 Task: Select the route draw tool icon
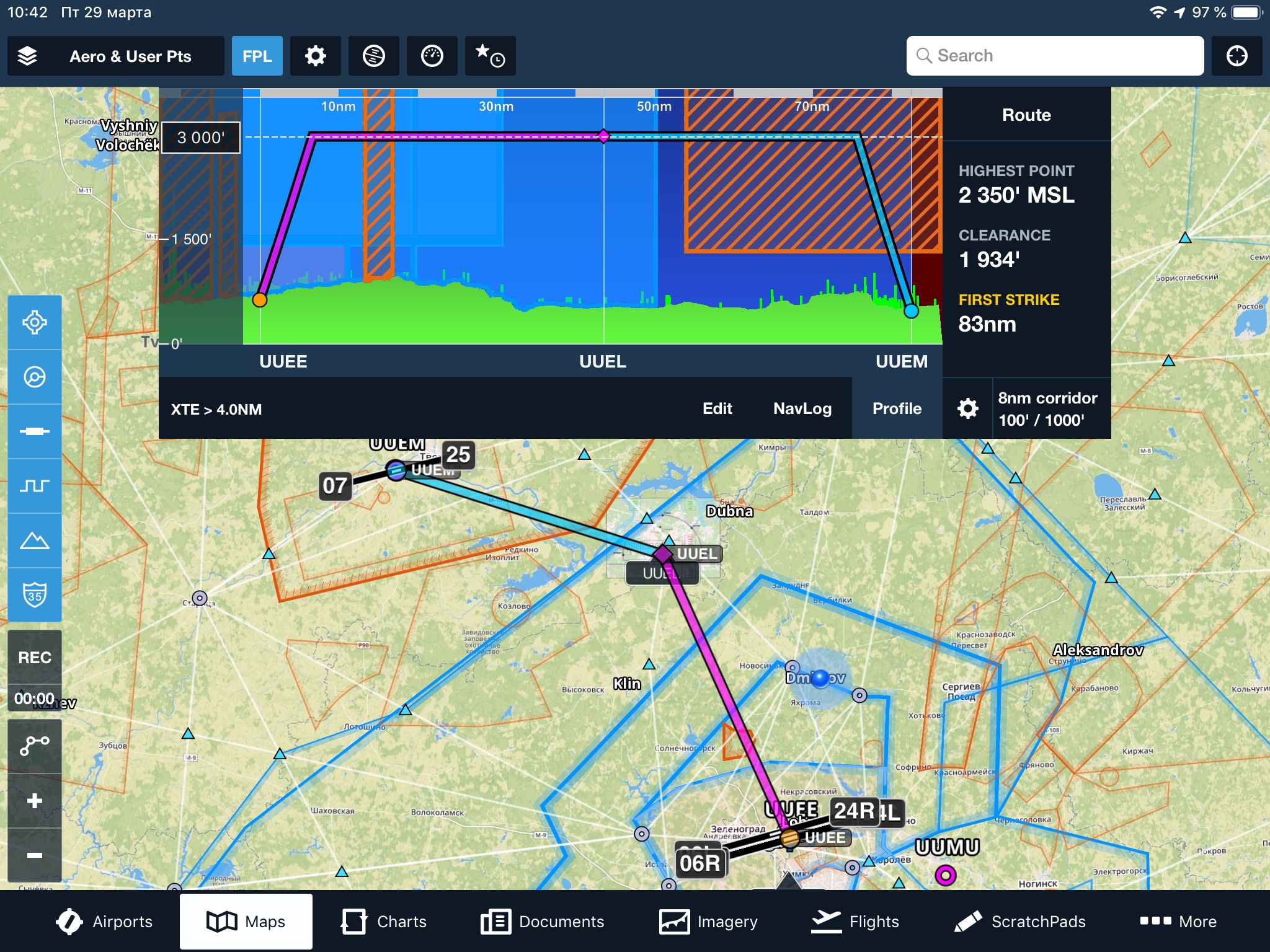click(35, 746)
